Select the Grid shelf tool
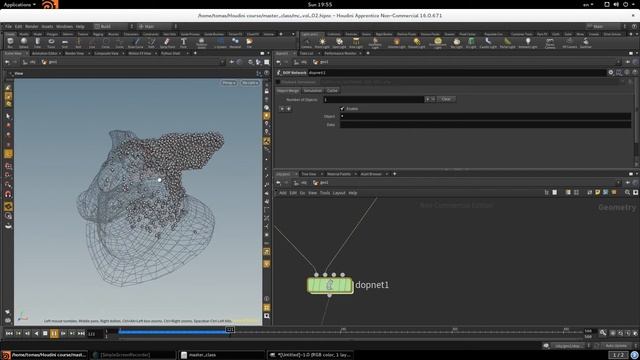Image resolution: width=640 pixels, height=360 pixels. pos(64,42)
